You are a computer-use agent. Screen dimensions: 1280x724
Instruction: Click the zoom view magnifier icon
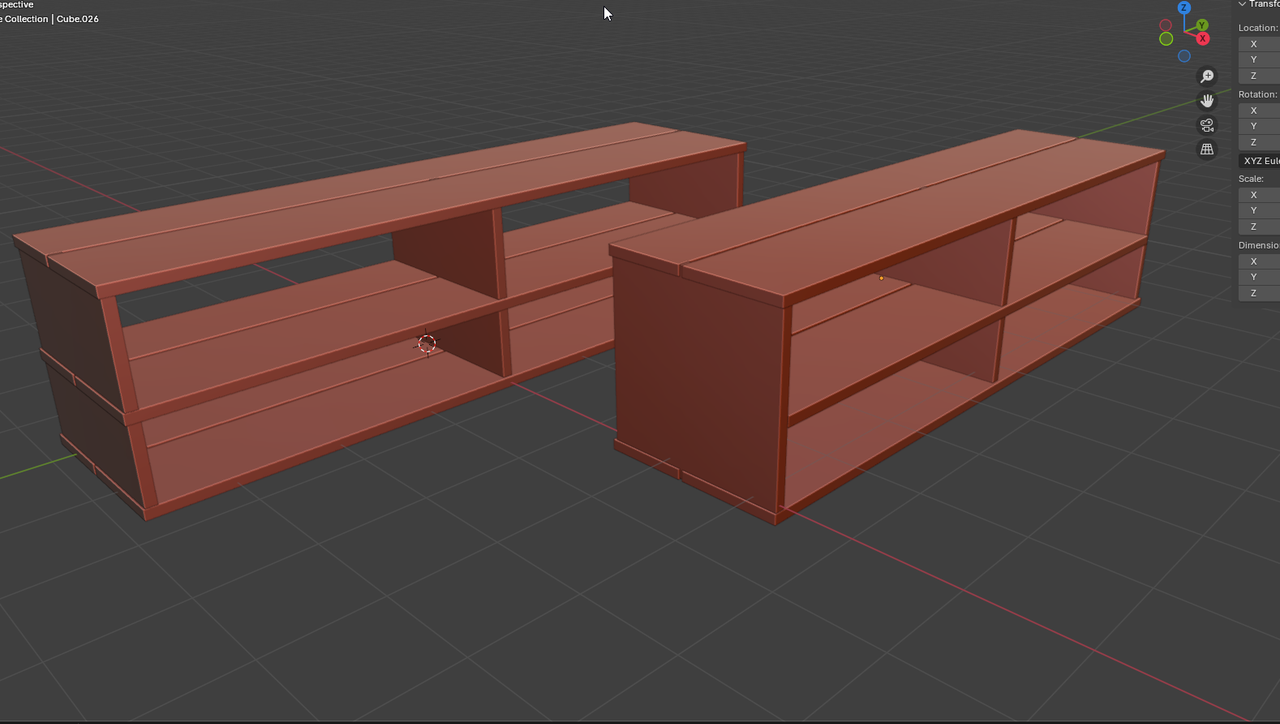point(1207,77)
